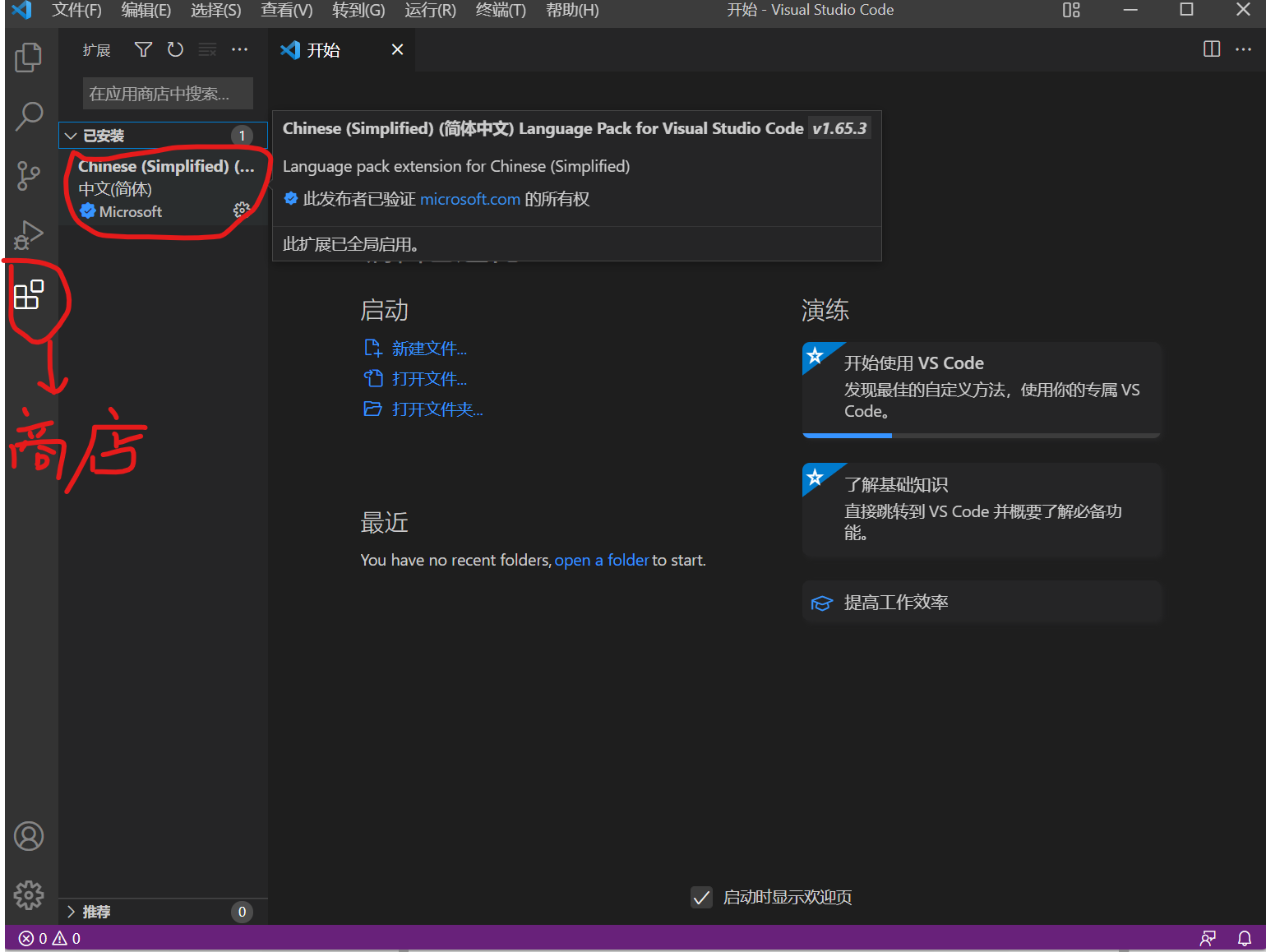This screenshot has height=952, width=1266.
Task: Close the 开始 welcome tab
Action: 397,49
